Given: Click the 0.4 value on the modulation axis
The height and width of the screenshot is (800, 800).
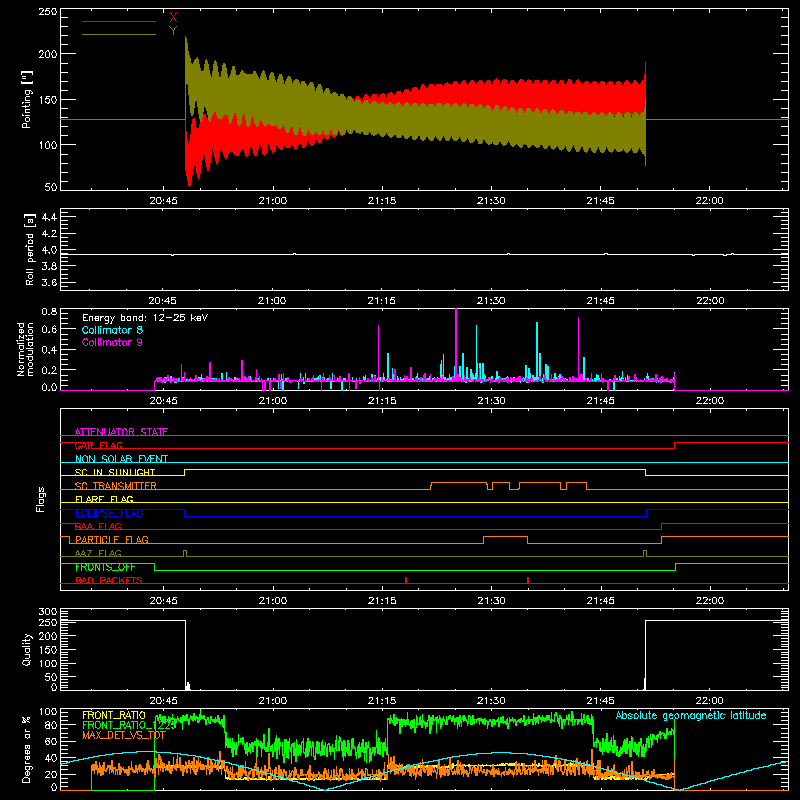Looking at the screenshot, I should click(x=49, y=350).
